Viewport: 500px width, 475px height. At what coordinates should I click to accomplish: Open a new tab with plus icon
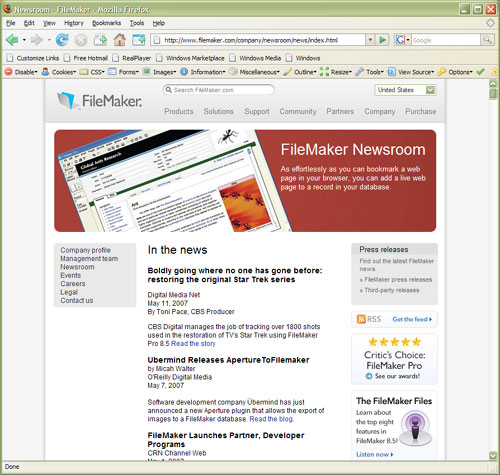pos(100,40)
